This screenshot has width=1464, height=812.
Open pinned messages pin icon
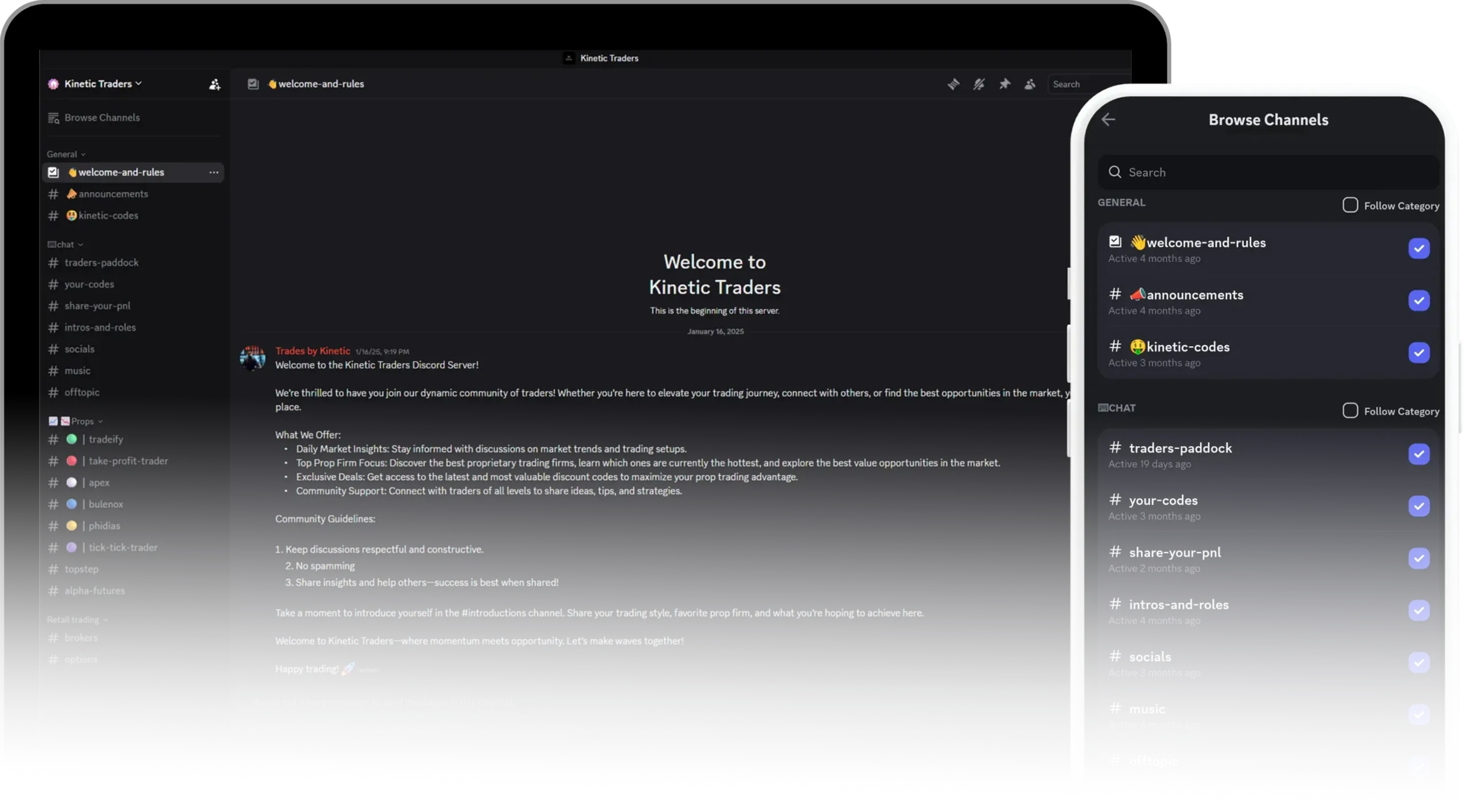click(1004, 84)
